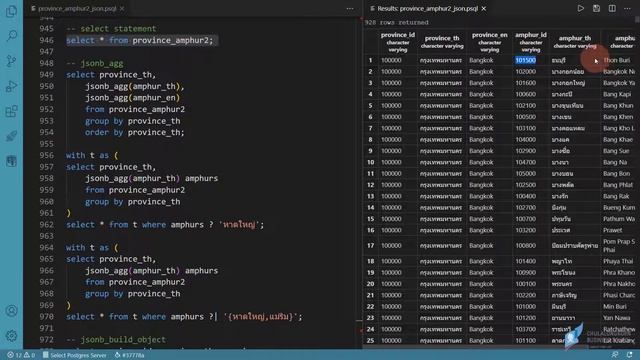Click Select Postgres Server in status bar
Viewport: 640px width, 360px height.
[x=75, y=355]
